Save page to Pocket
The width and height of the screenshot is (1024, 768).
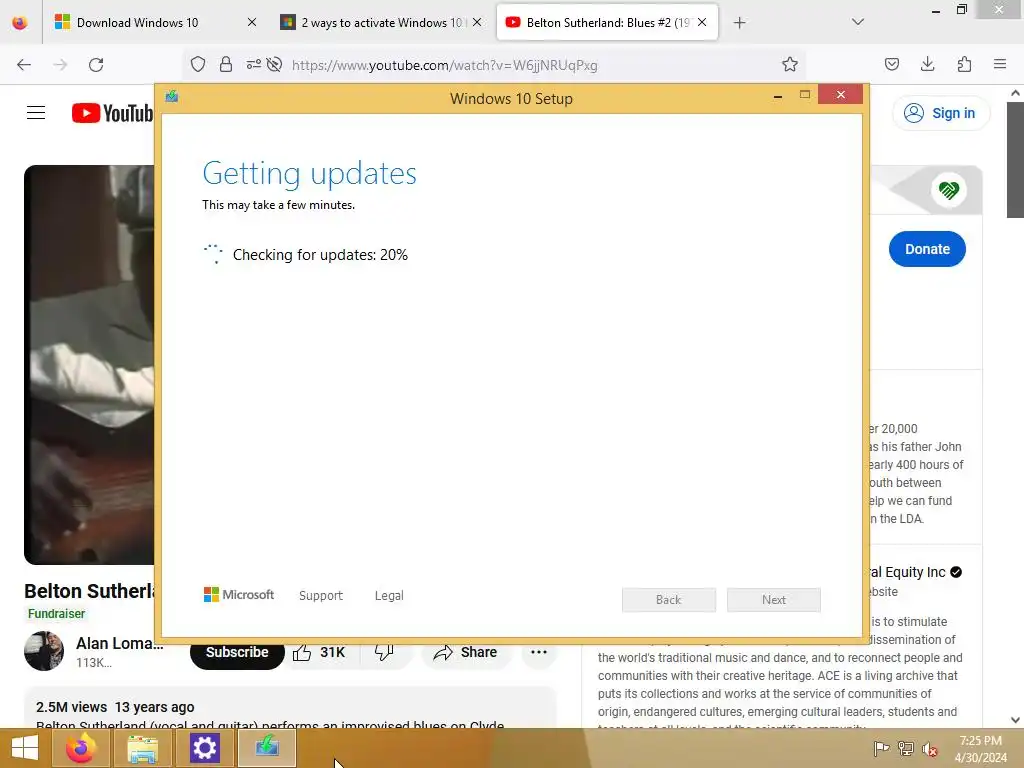[x=891, y=64]
